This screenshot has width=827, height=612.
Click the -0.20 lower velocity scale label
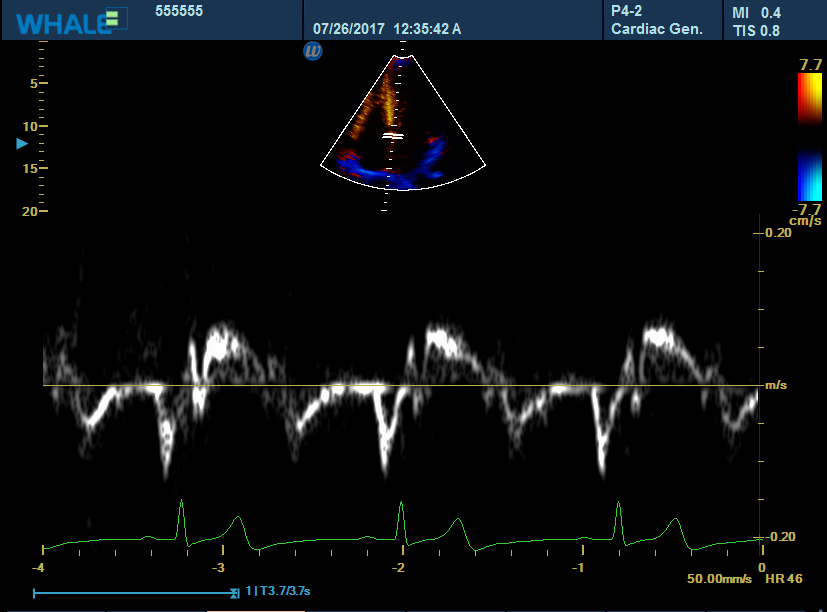pos(780,537)
